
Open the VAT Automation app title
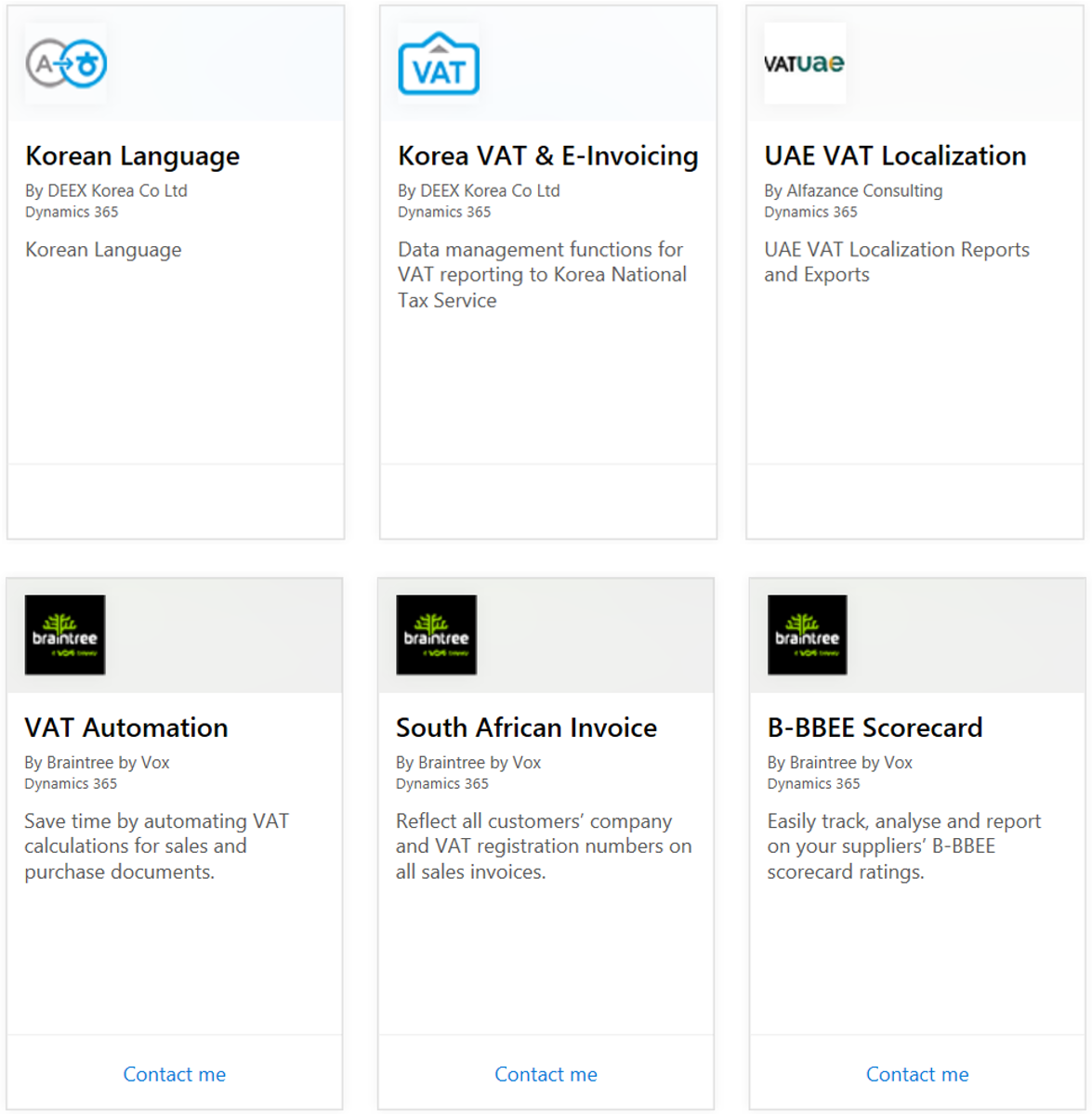[125, 727]
